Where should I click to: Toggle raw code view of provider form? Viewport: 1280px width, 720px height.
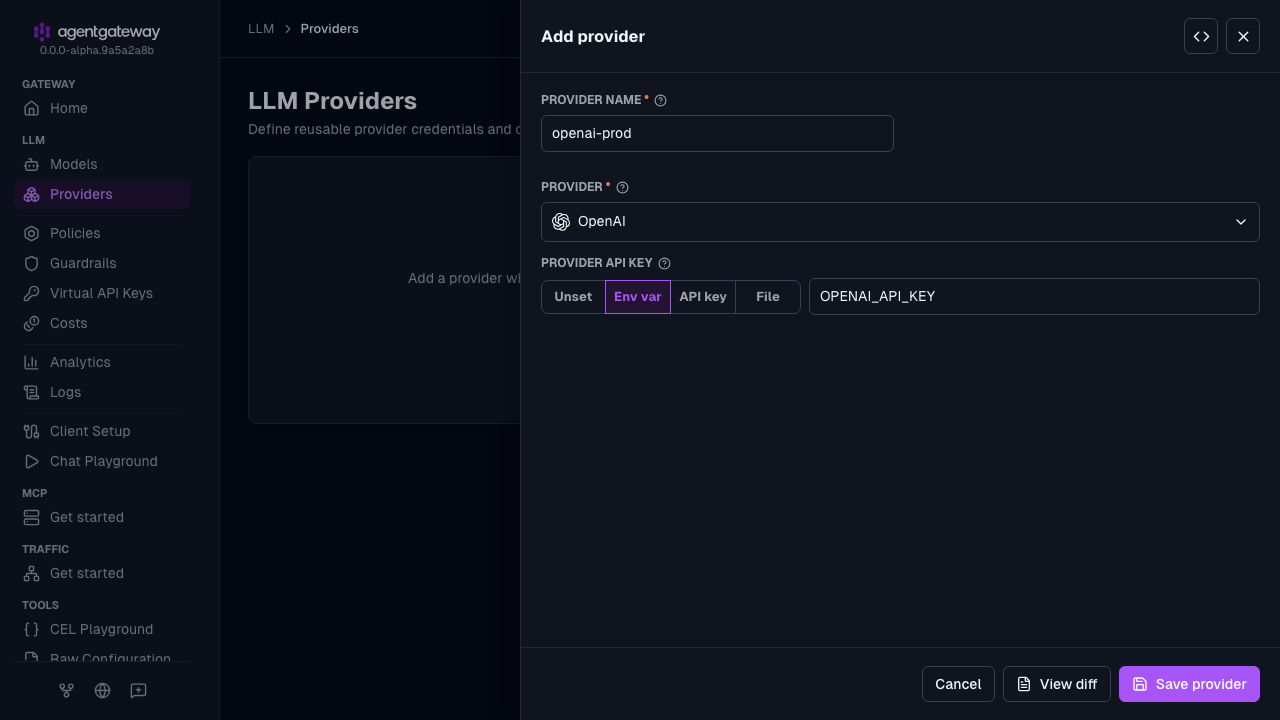(x=1201, y=36)
